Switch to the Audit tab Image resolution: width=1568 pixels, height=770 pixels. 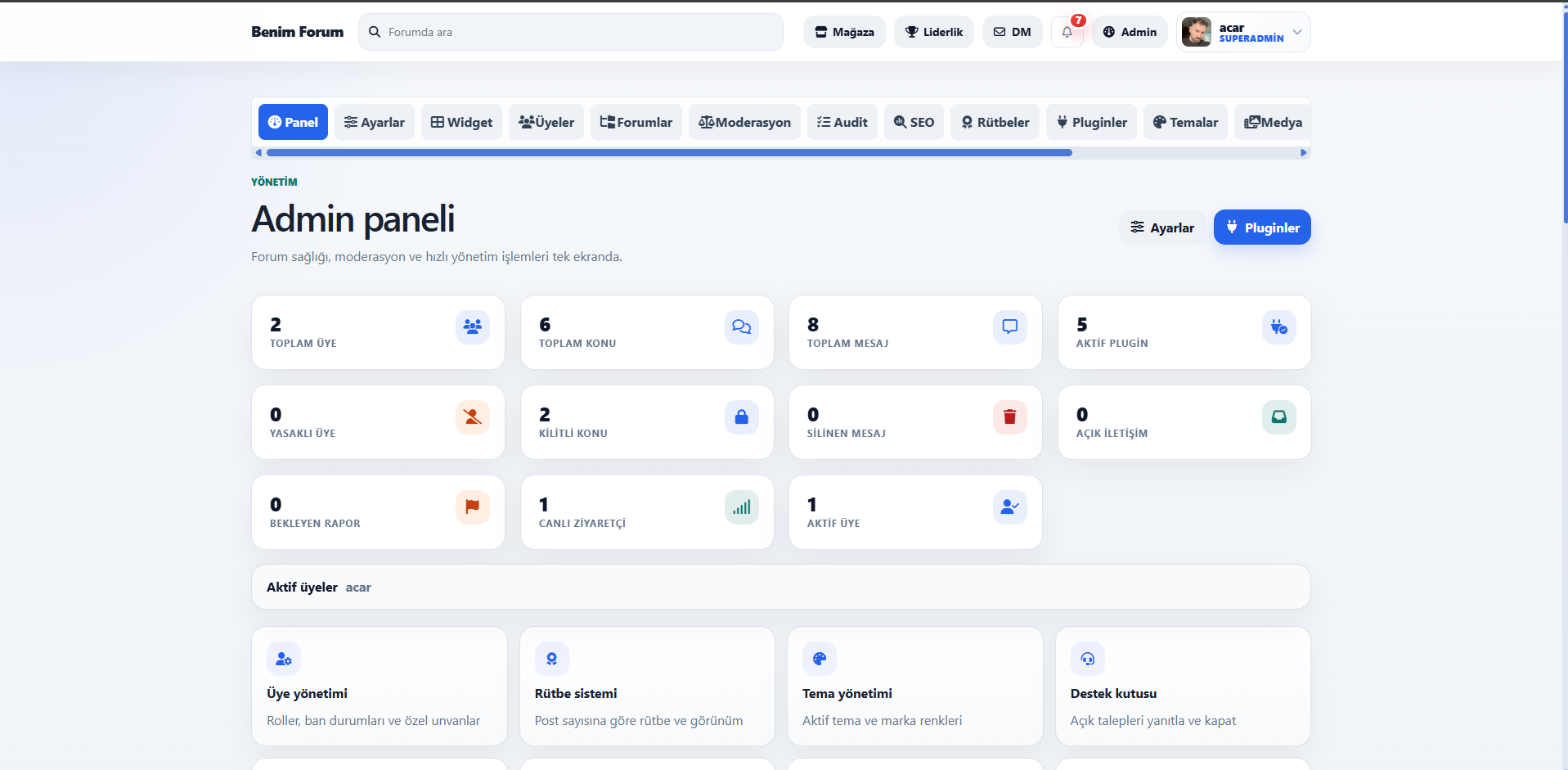click(842, 122)
